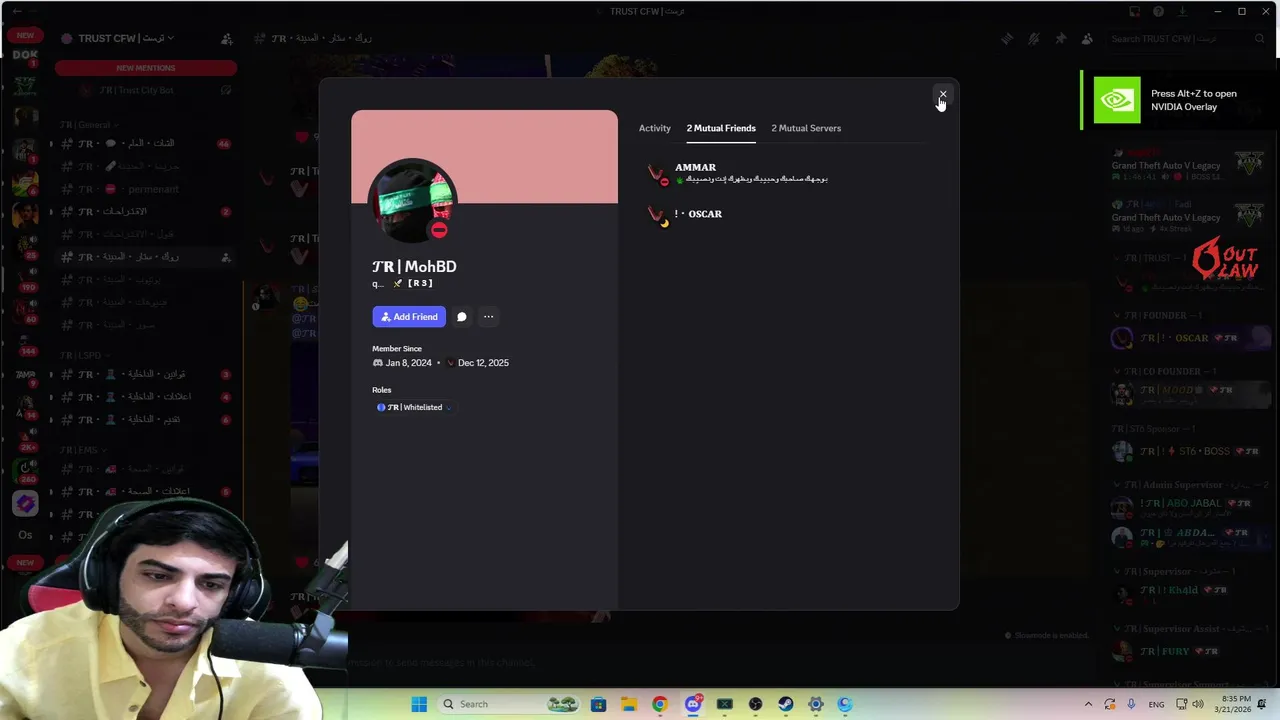This screenshot has width=1280, height=720.
Task: Click add-member icon on selected channel
Action: coord(226,257)
